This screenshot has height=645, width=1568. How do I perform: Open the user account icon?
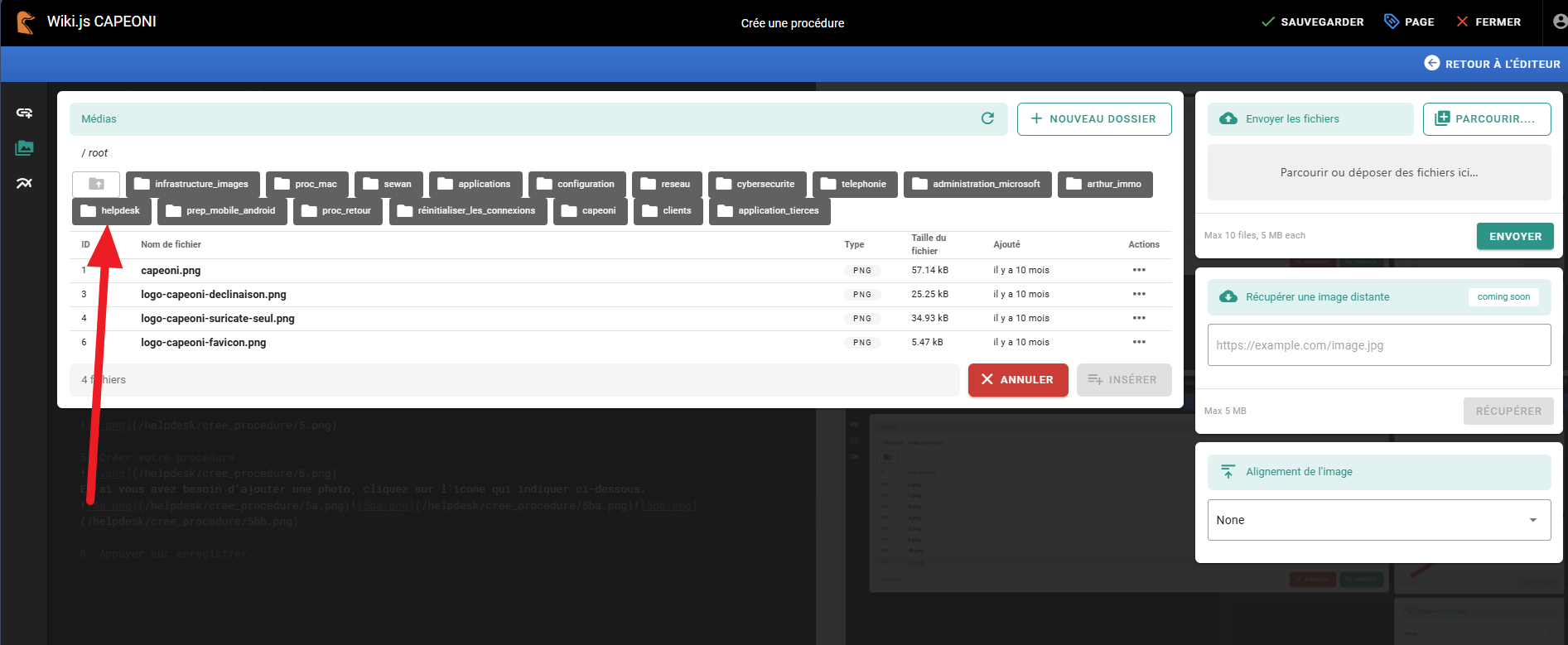[1560, 22]
